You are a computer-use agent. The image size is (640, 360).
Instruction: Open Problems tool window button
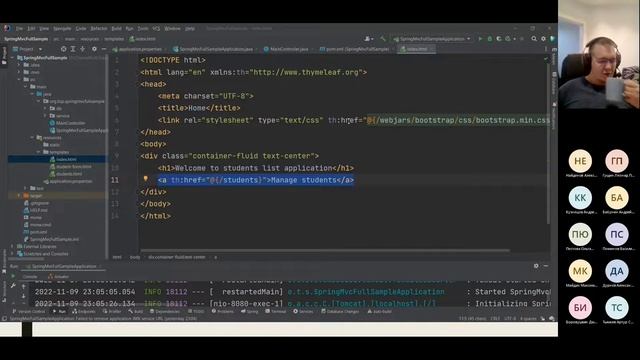(223, 311)
